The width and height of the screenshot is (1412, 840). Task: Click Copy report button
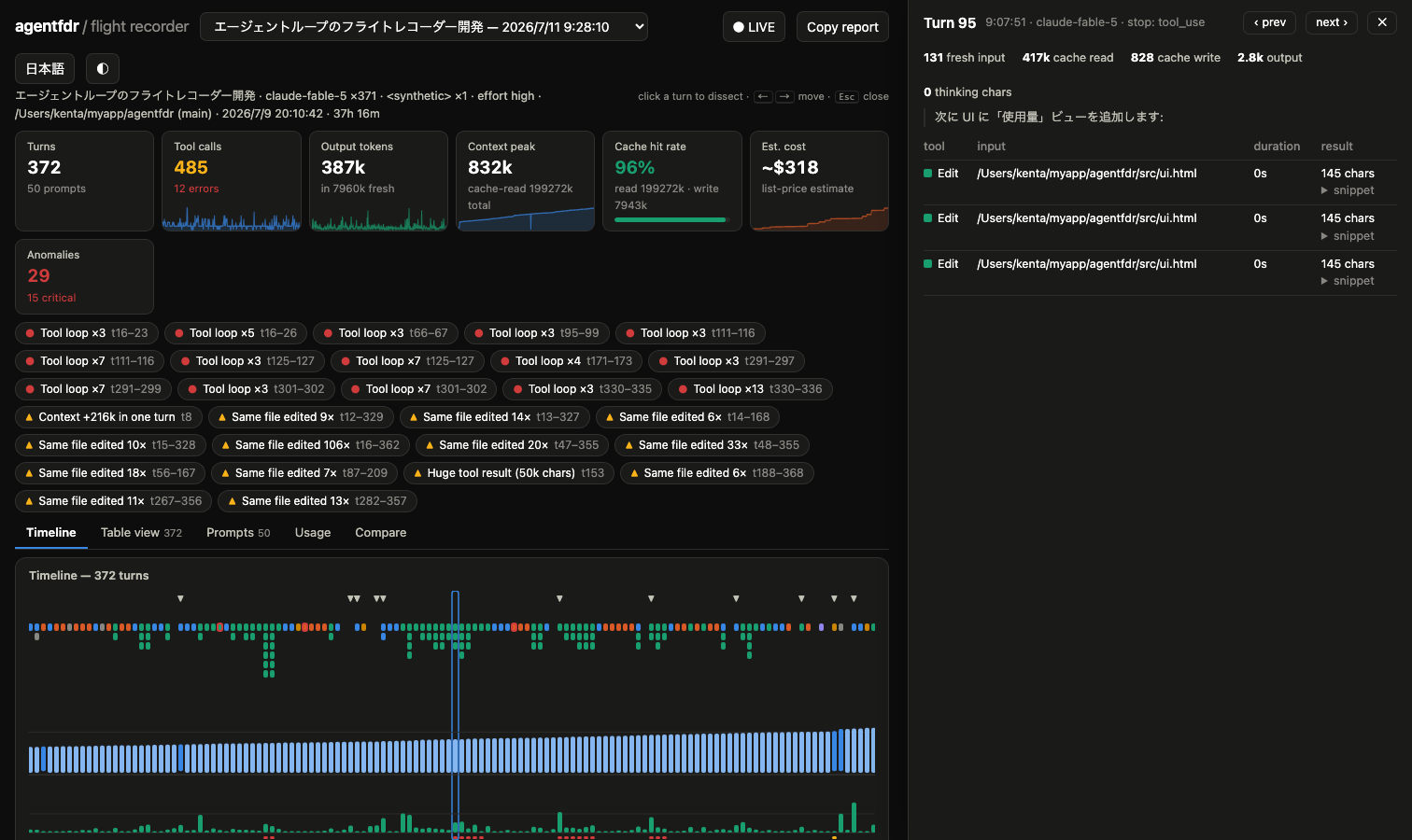842,27
